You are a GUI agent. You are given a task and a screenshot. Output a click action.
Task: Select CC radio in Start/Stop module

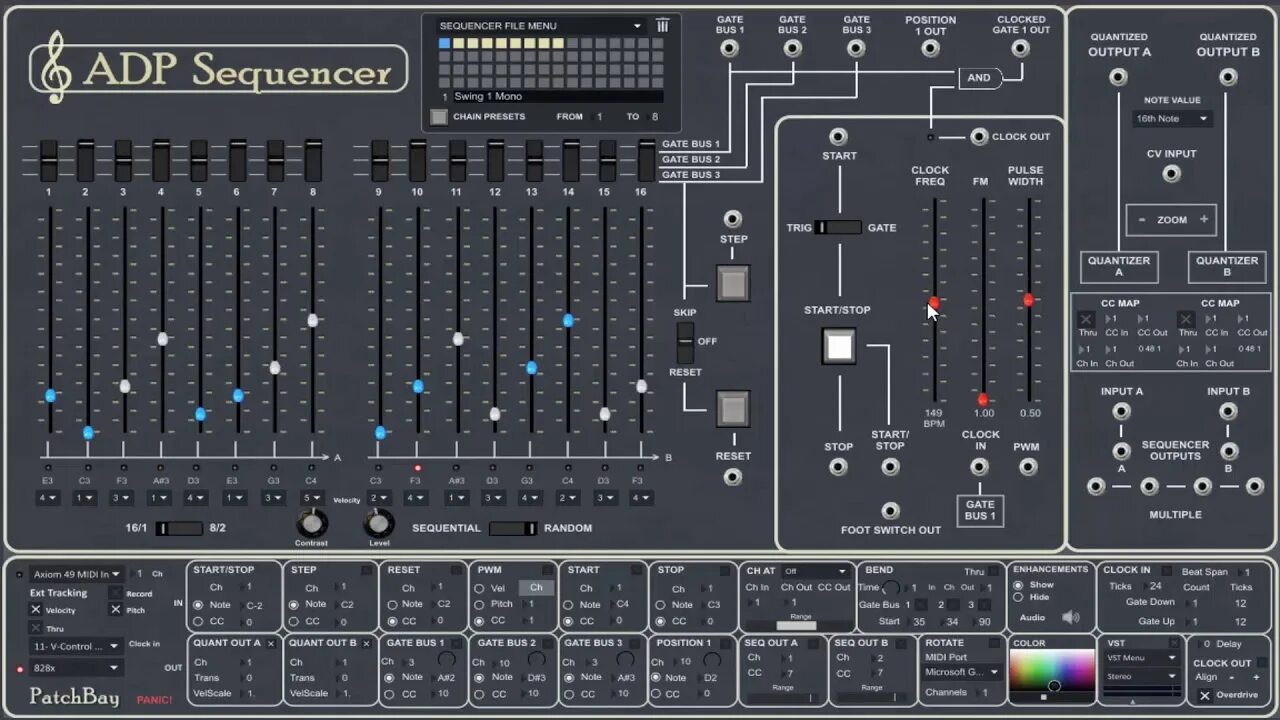pos(198,621)
